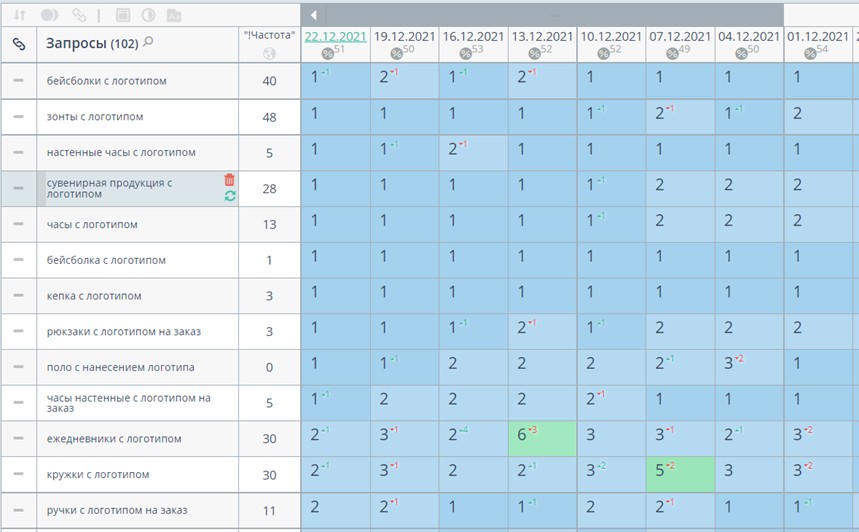Screen dimensions: 859x532
Task: Click the globe icon under Частота
Action: pos(269,53)
